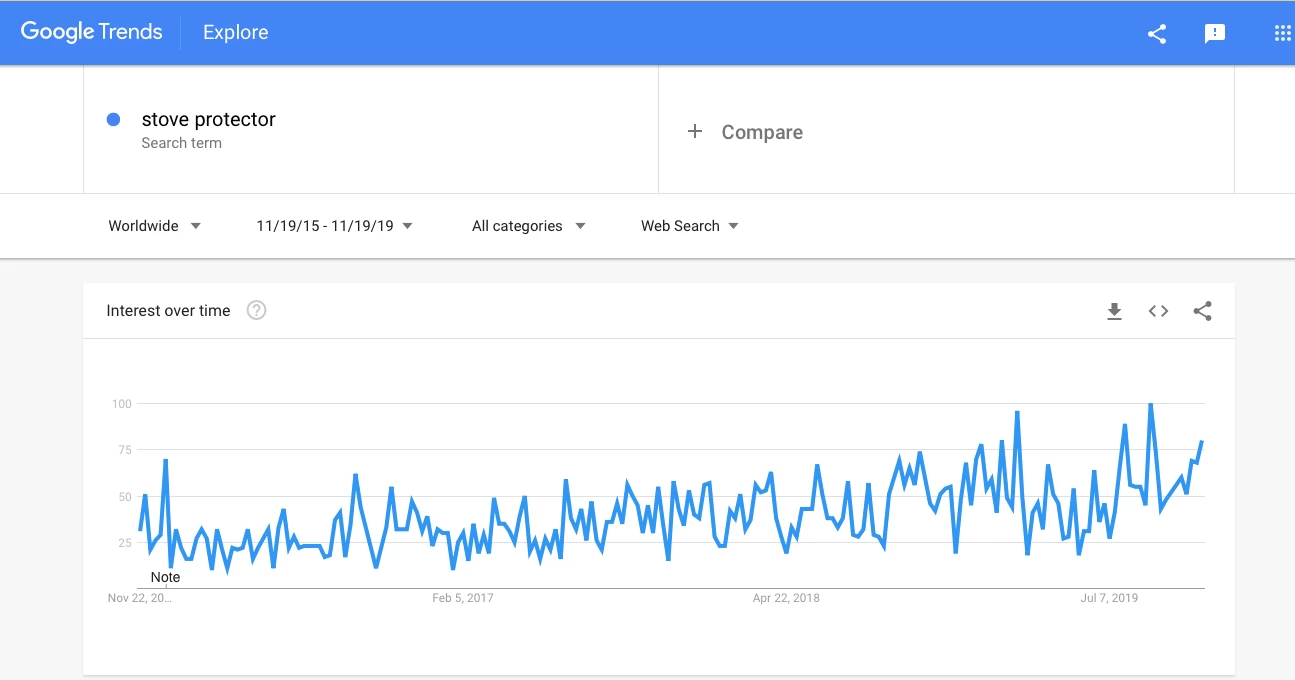
Task: Expand the All categories dropdown
Action: tap(528, 226)
